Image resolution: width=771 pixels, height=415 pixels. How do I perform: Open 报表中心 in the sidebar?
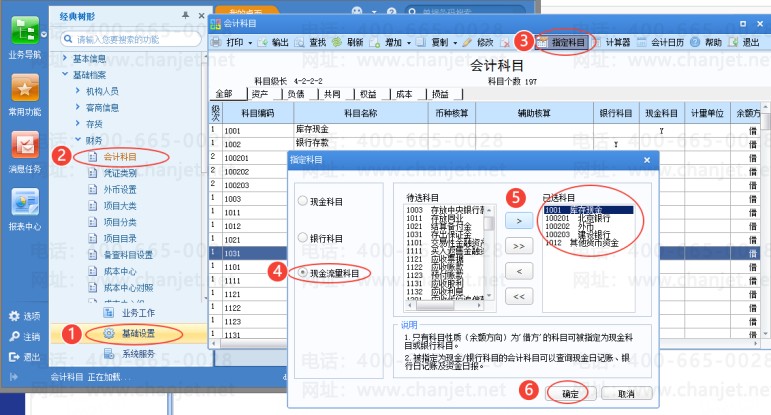click(24, 204)
